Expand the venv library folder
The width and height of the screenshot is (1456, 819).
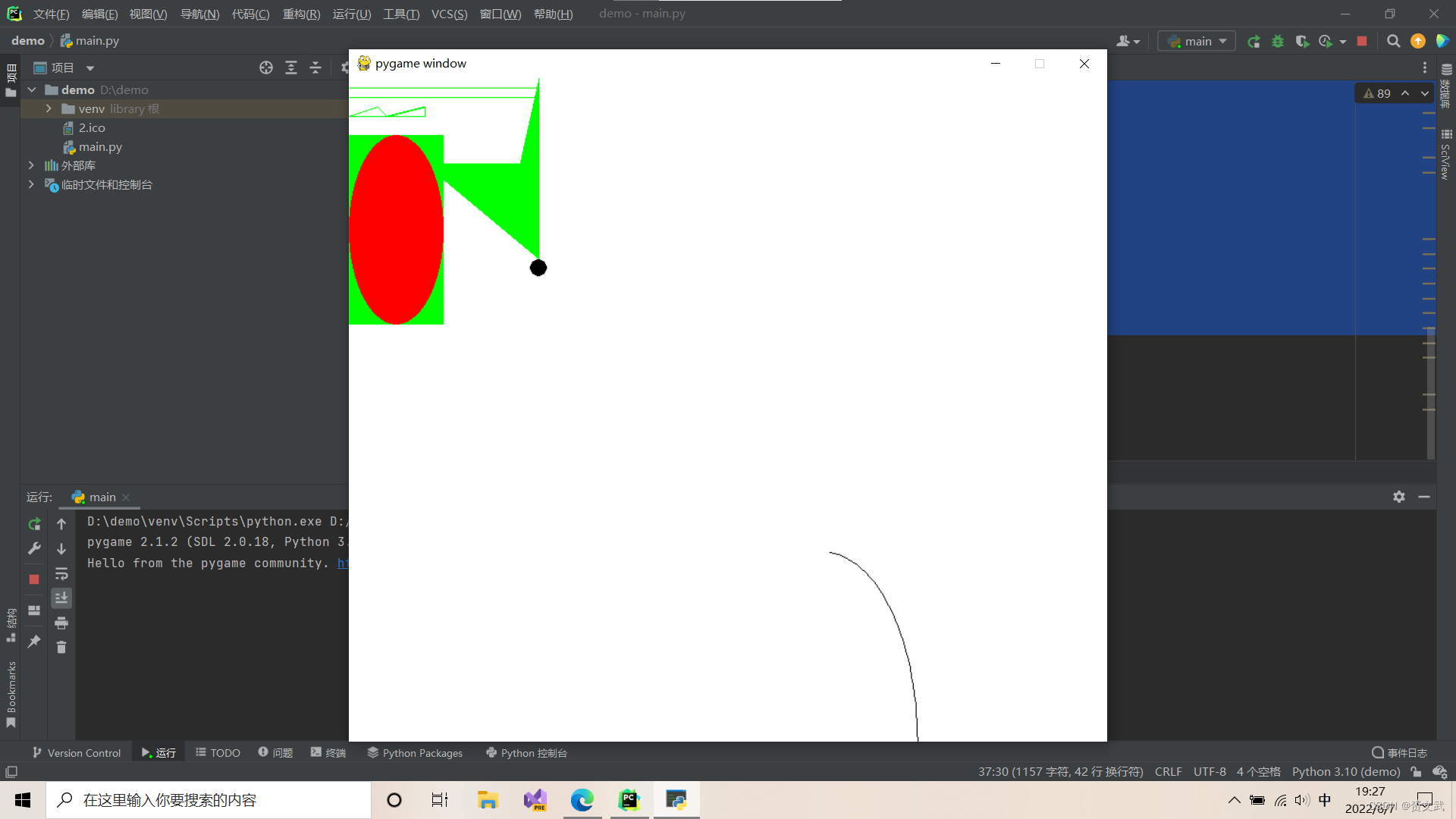click(49, 109)
